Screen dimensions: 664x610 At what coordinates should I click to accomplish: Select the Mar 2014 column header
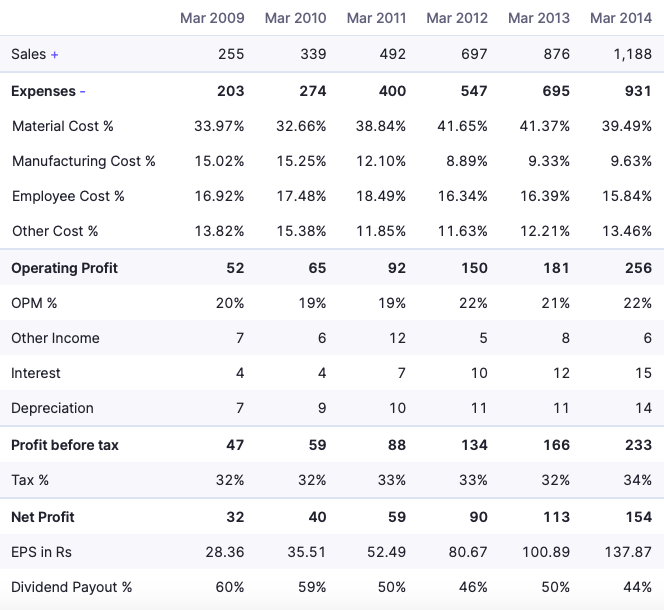620,18
